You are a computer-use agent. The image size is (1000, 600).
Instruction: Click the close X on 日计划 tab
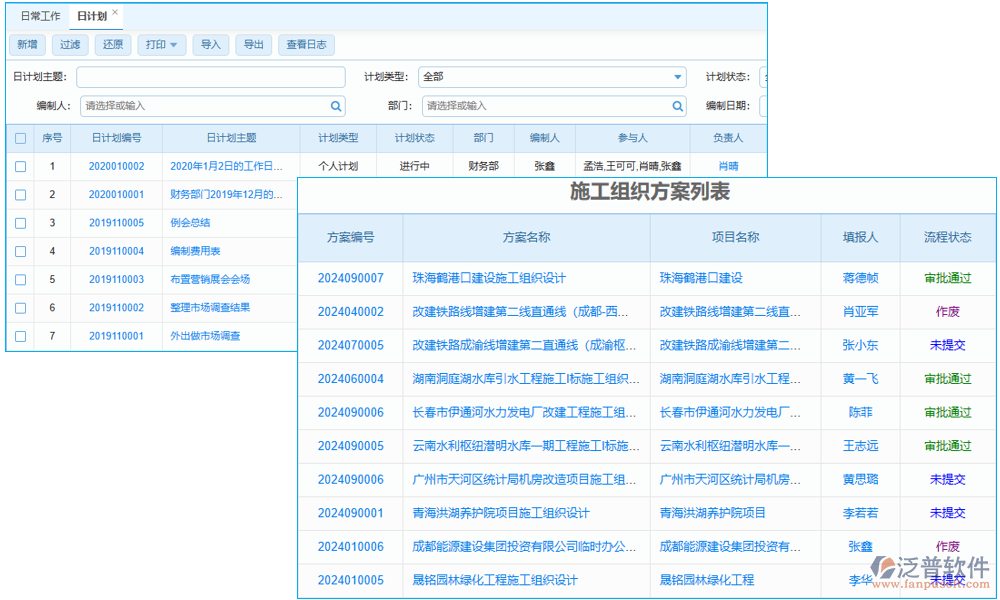(114, 15)
